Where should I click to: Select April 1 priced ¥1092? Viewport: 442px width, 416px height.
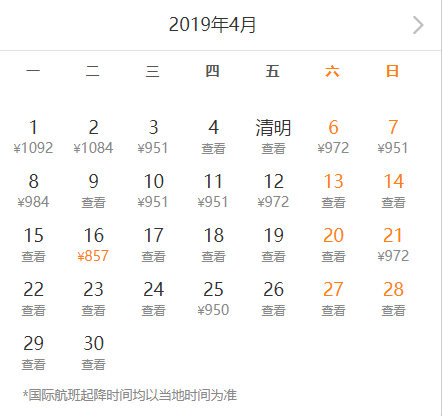(33, 137)
